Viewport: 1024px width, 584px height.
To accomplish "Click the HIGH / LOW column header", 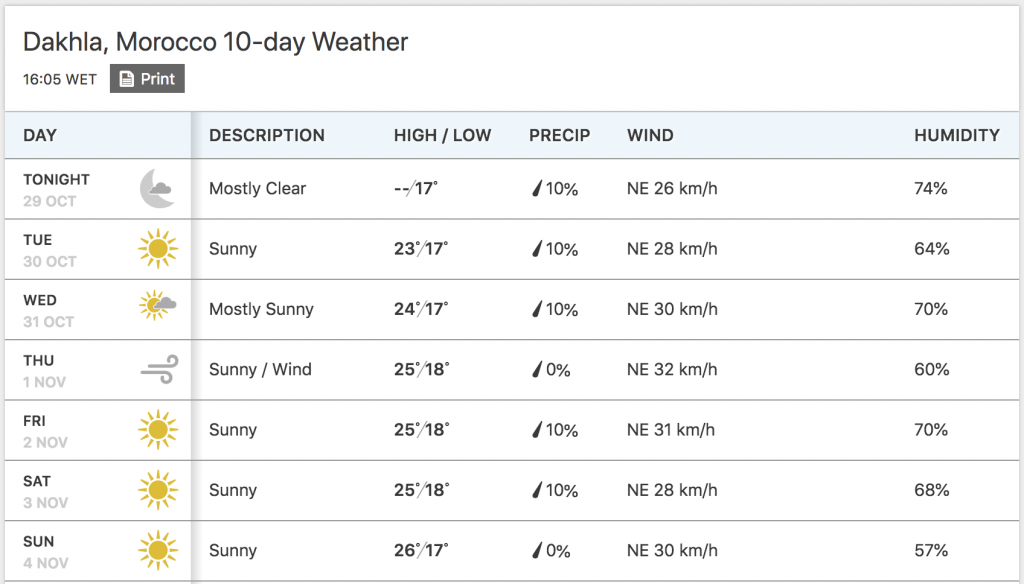I will click(x=442, y=135).
